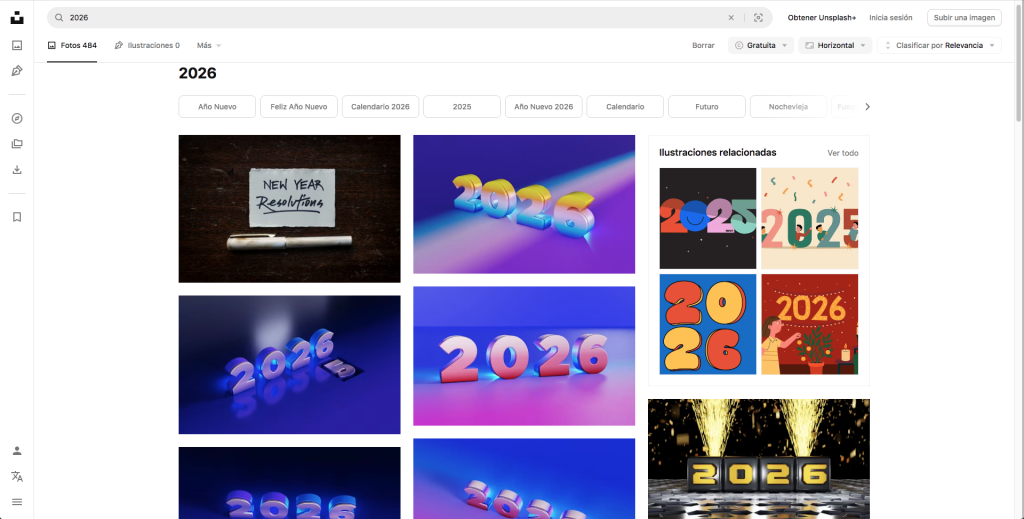Screen dimensions: 1024x519
Task: Expand the Más tab menu
Action: pos(209,45)
